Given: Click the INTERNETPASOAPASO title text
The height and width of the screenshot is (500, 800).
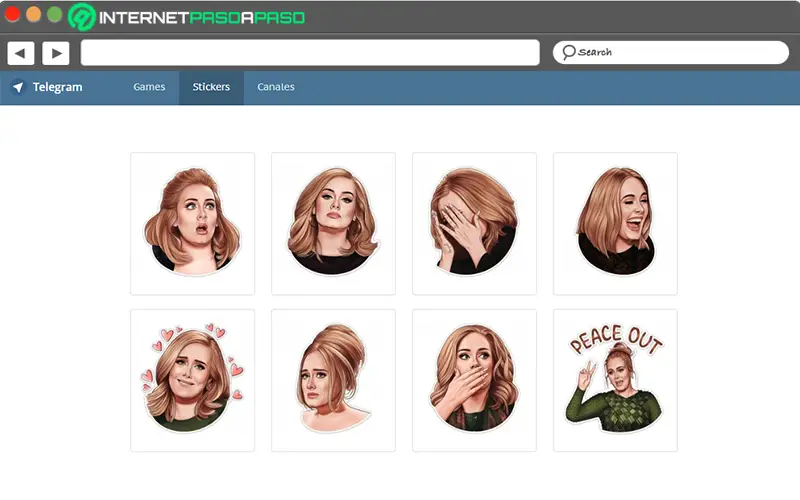Looking at the screenshot, I should (202, 18).
